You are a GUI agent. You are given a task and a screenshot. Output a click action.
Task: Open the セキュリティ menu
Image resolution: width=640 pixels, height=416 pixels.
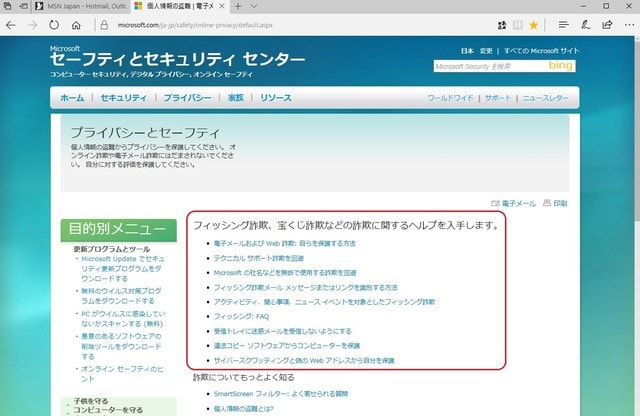tap(124, 98)
